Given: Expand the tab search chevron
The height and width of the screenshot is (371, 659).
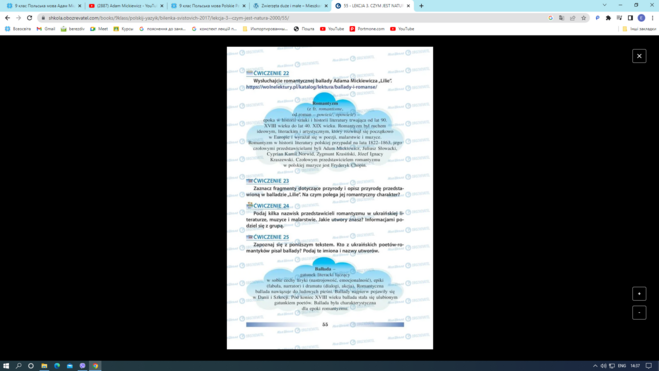Looking at the screenshot, I should pos(604,5).
